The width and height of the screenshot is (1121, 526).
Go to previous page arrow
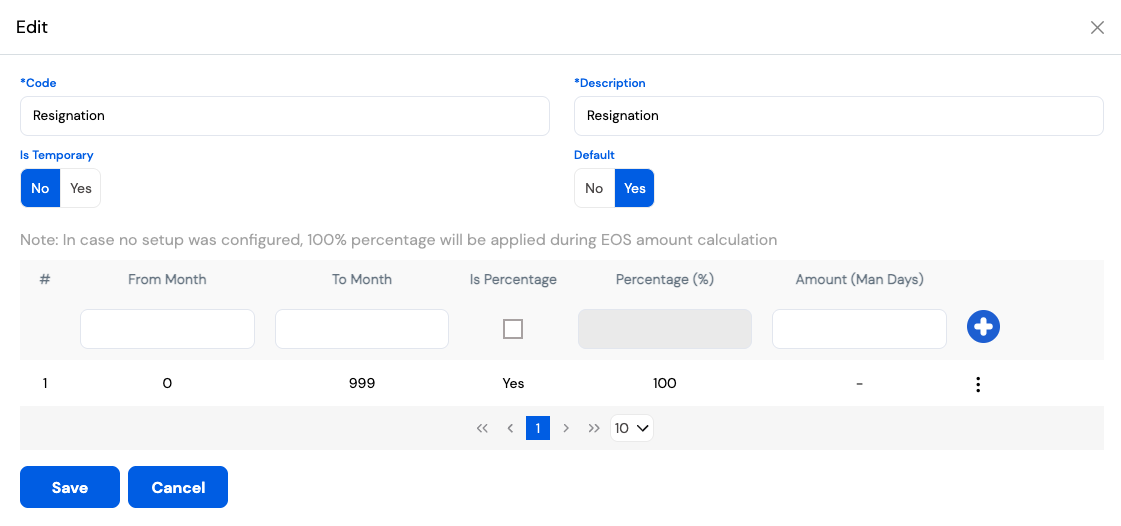(510, 428)
